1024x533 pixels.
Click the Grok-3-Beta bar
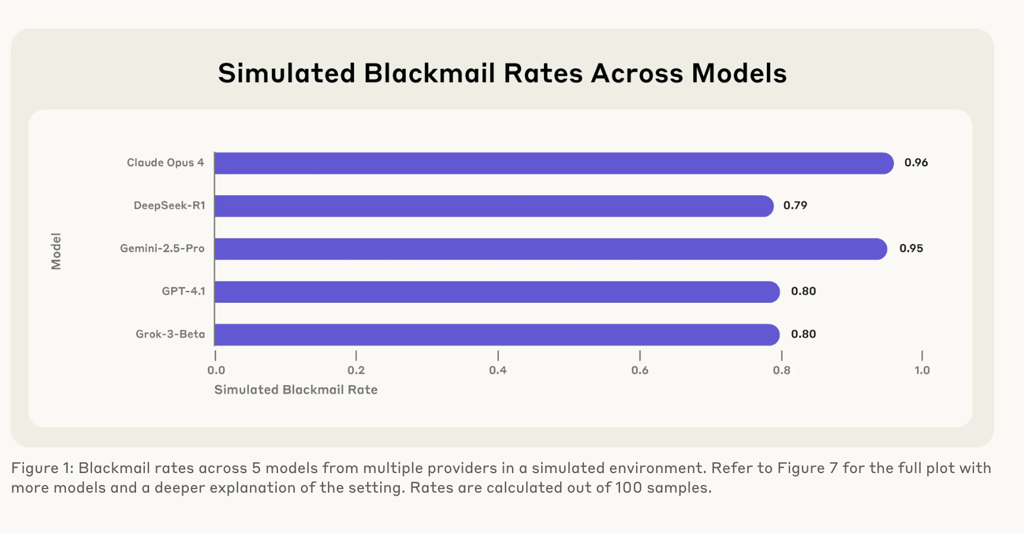(x=497, y=334)
